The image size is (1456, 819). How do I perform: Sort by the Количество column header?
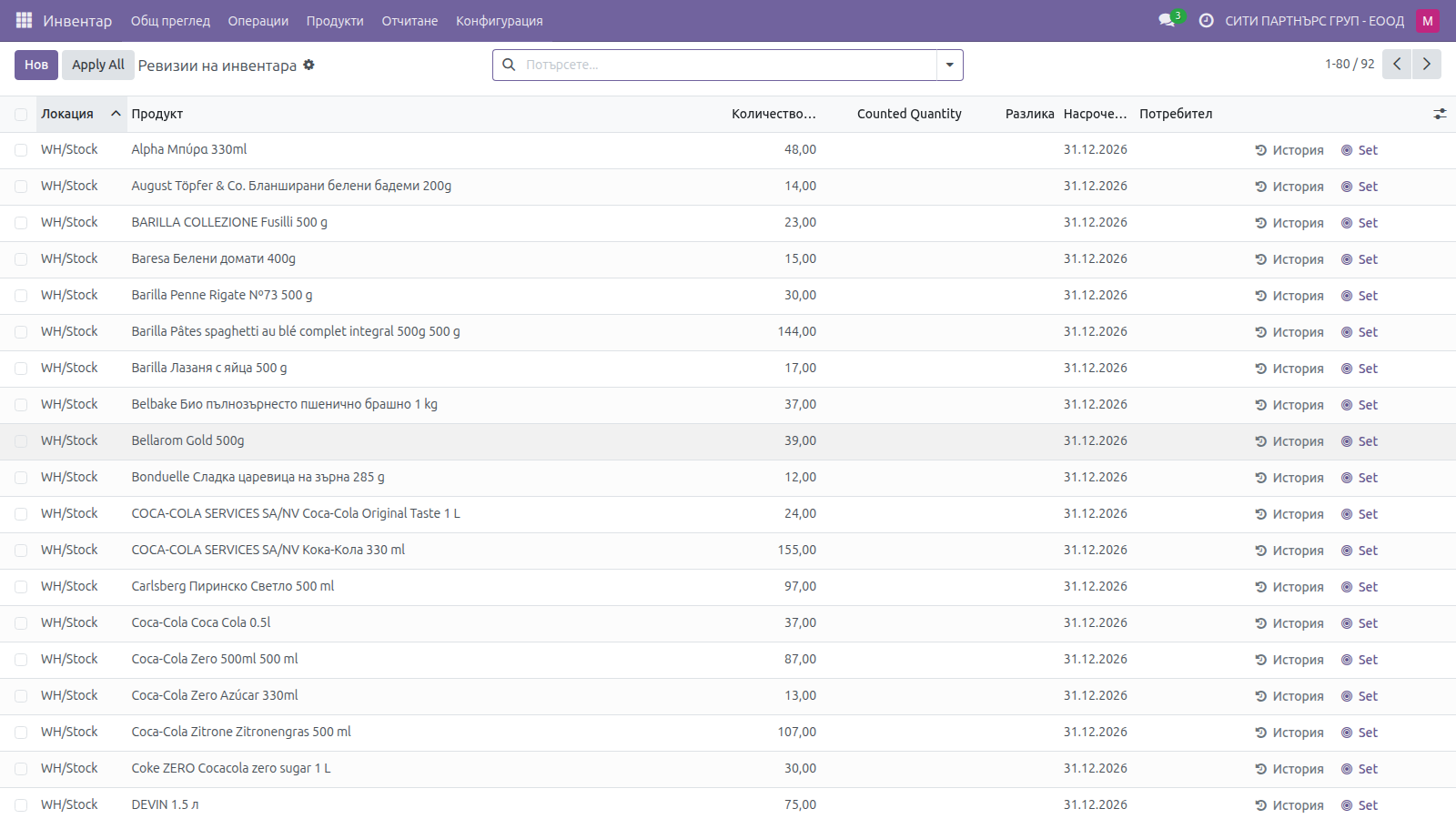[773, 114]
